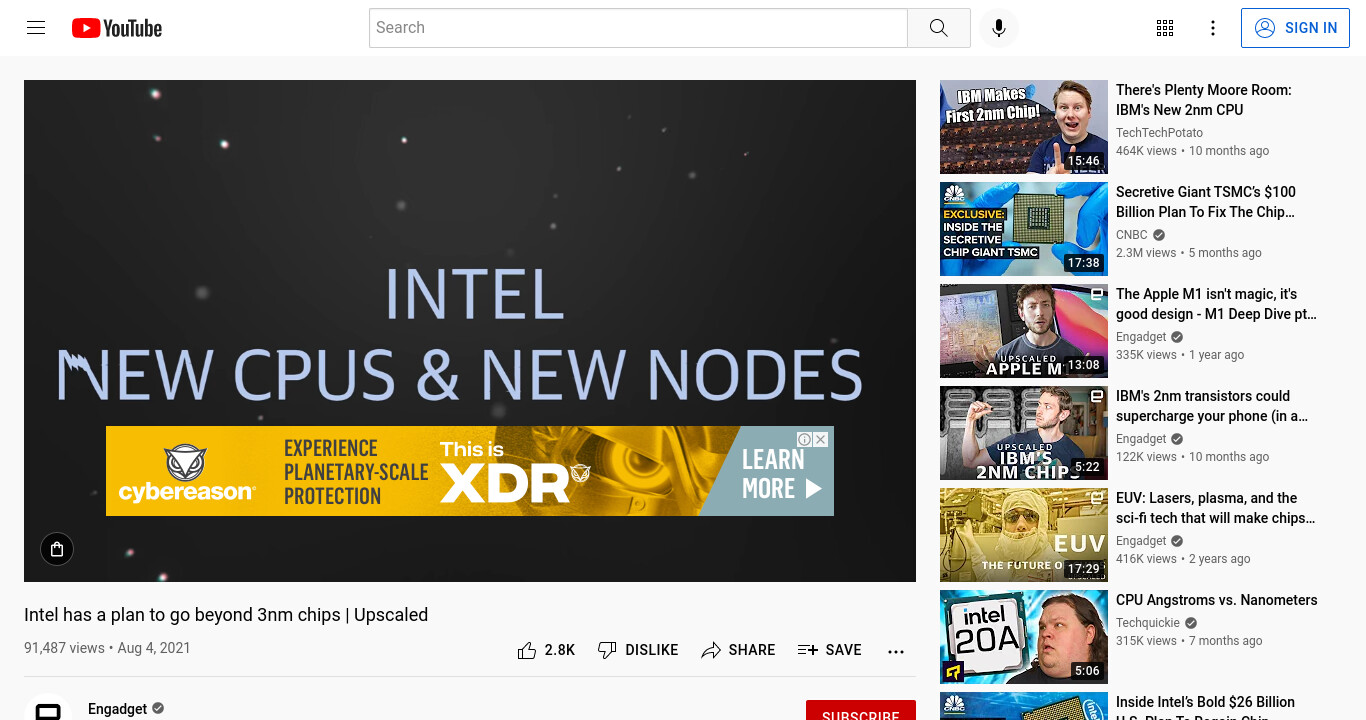Open "Inside Intel's Bold $26 Billion" title

pos(1205,709)
